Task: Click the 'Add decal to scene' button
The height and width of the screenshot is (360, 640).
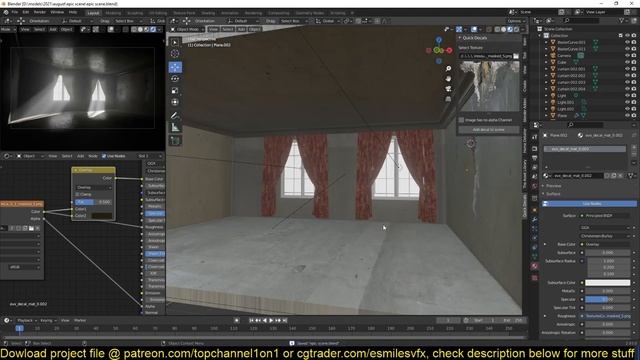Action: (x=489, y=129)
